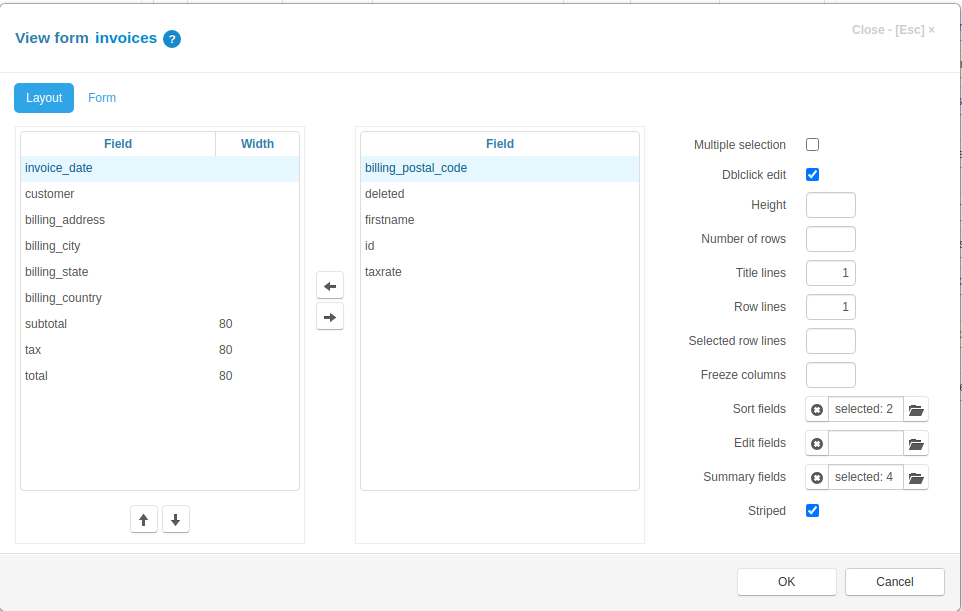Select the total row
Image resolution: width=962 pixels, height=611 pixels.
coord(160,376)
